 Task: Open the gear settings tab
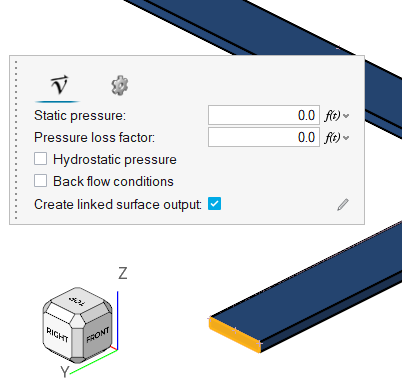(x=120, y=86)
